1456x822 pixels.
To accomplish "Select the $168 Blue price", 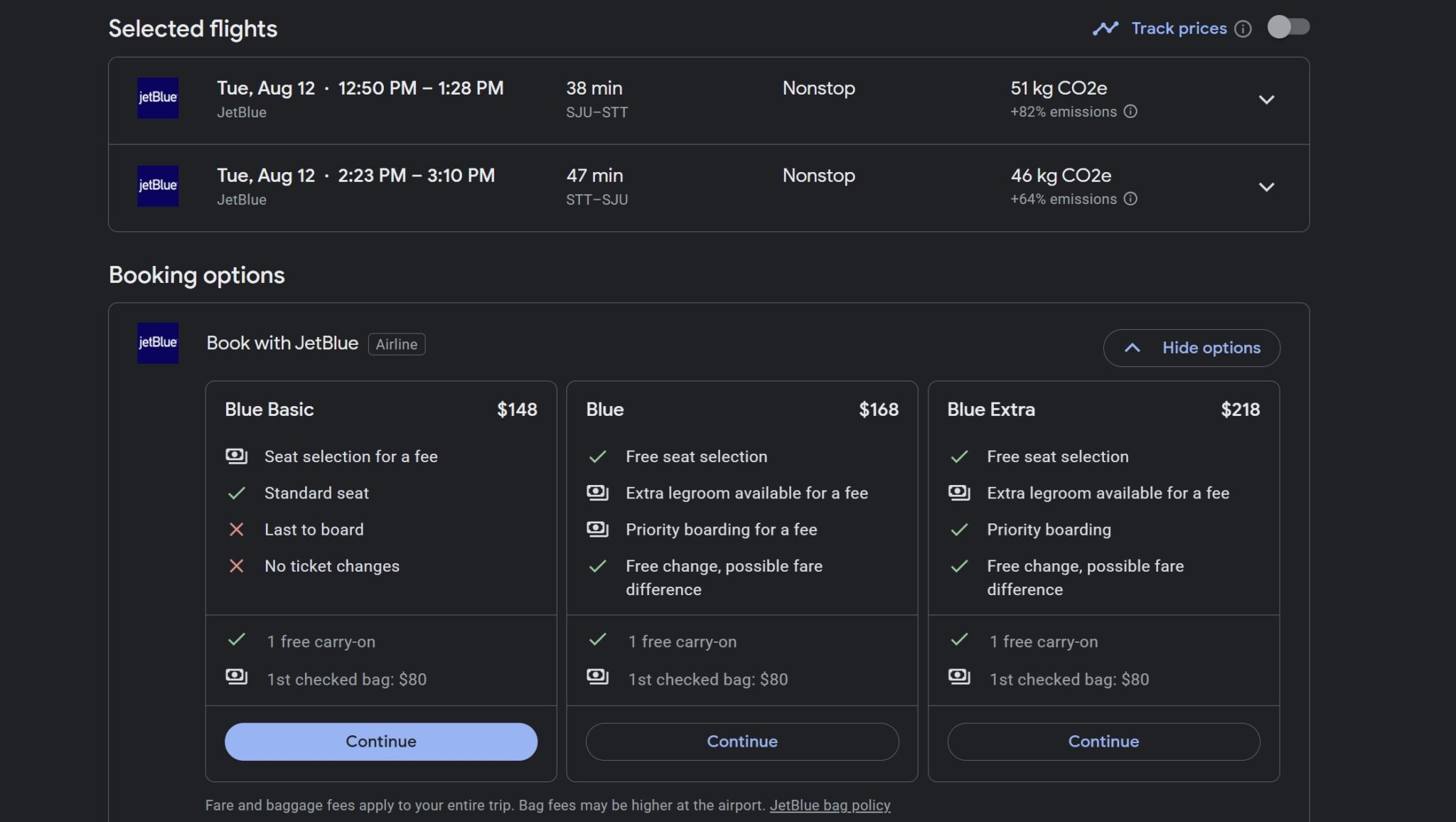I will 879,410.
